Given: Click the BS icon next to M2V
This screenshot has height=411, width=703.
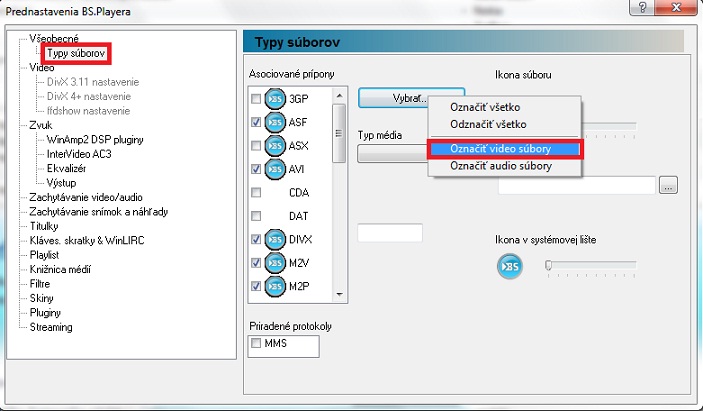Looking at the screenshot, I should [275, 263].
